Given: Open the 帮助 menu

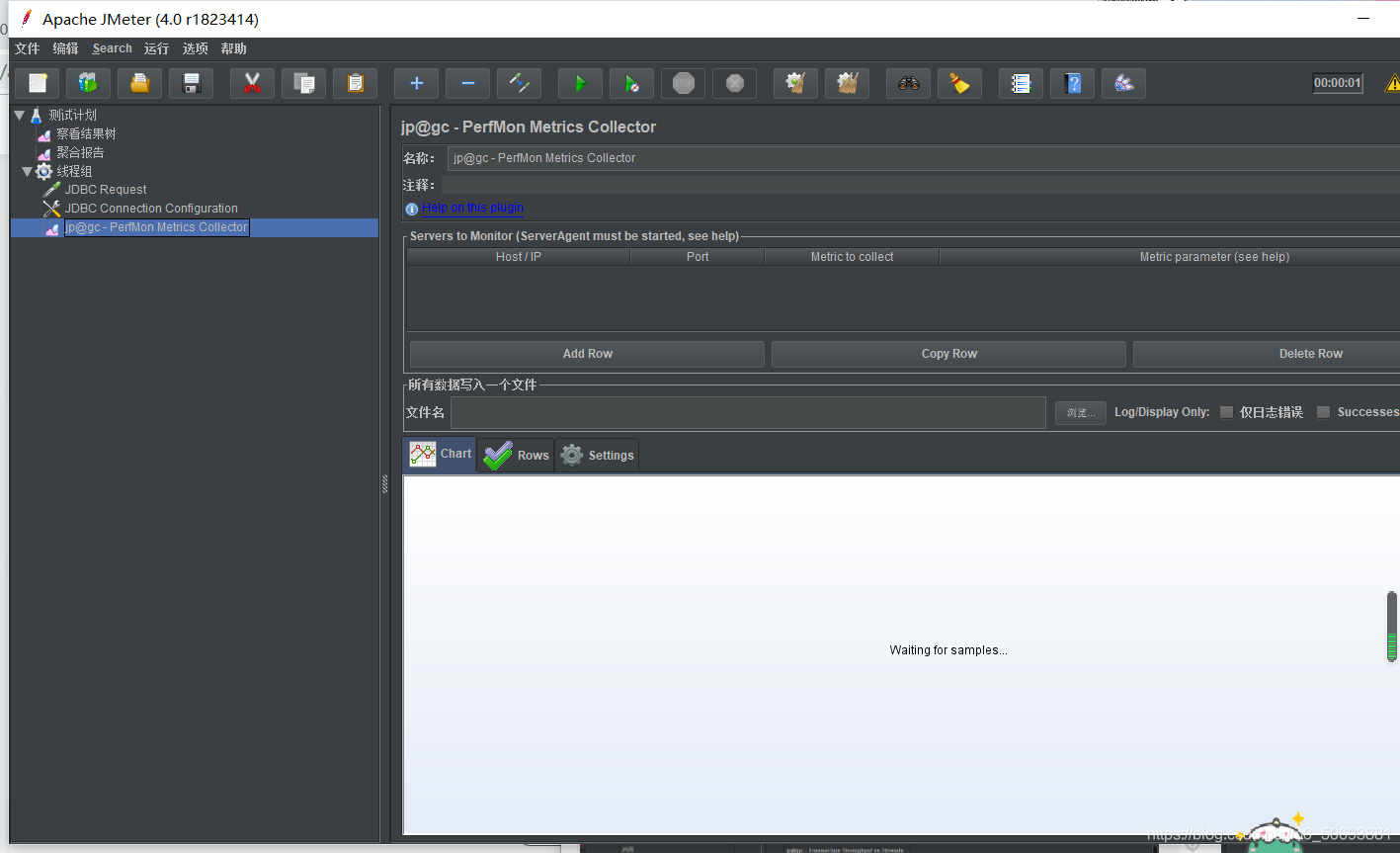Looking at the screenshot, I should coord(234,48).
